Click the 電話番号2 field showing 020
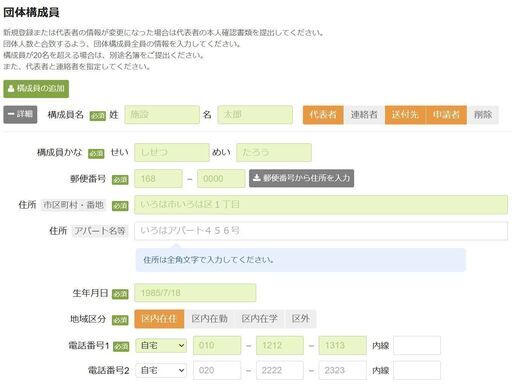Viewport: 512px width, 385px height. [217, 370]
